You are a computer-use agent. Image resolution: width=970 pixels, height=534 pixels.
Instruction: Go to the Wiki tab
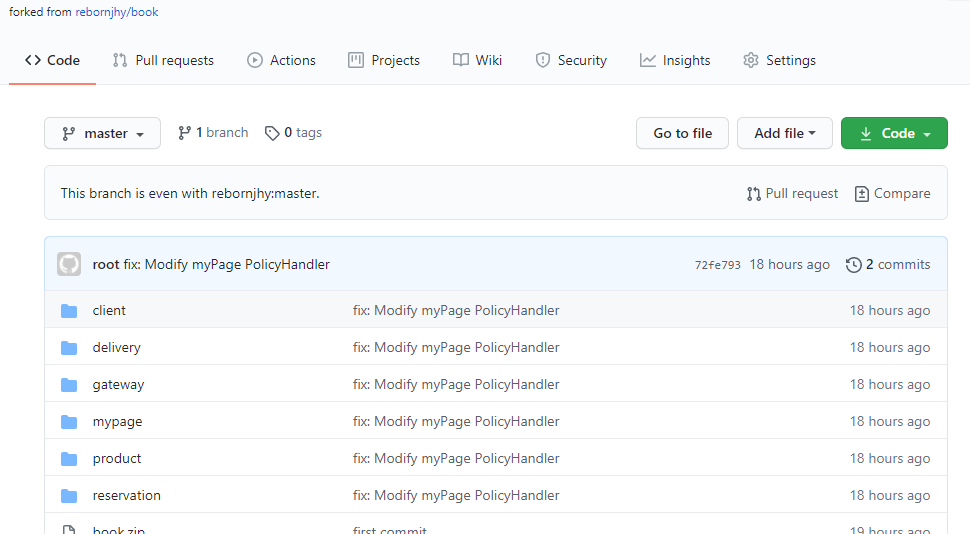click(x=478, y=60)
